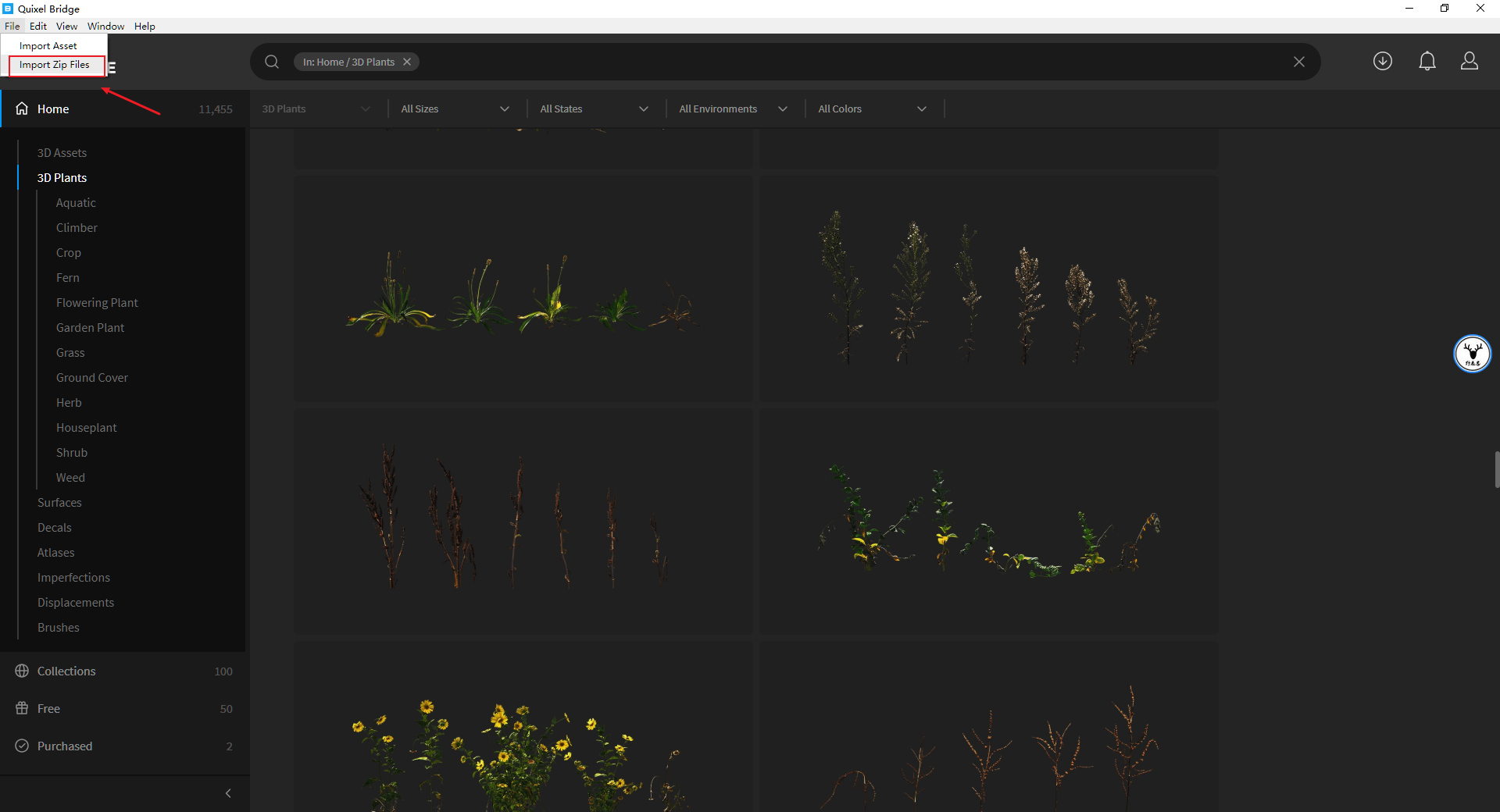1500x812 pixels.
Task: Open the user account profile icon
Action: (x=1470, y=61)
